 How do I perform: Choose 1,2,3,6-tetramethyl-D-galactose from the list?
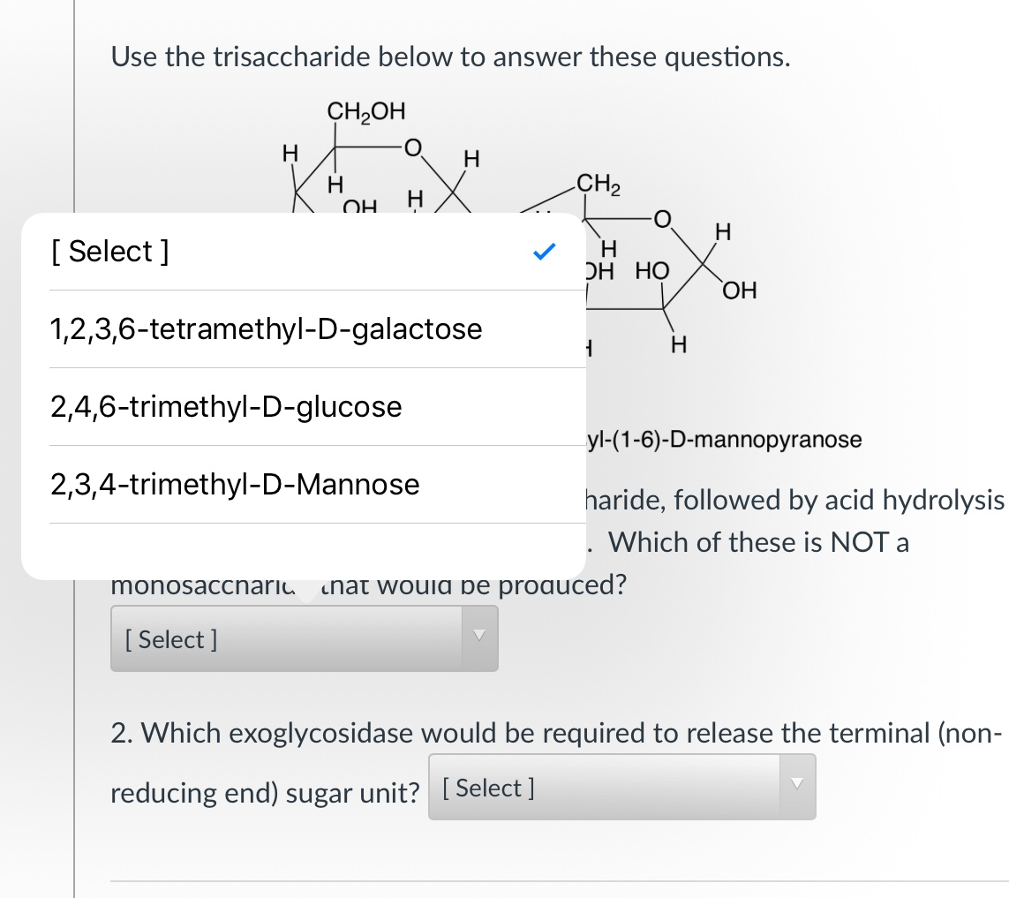pos(265,329)
